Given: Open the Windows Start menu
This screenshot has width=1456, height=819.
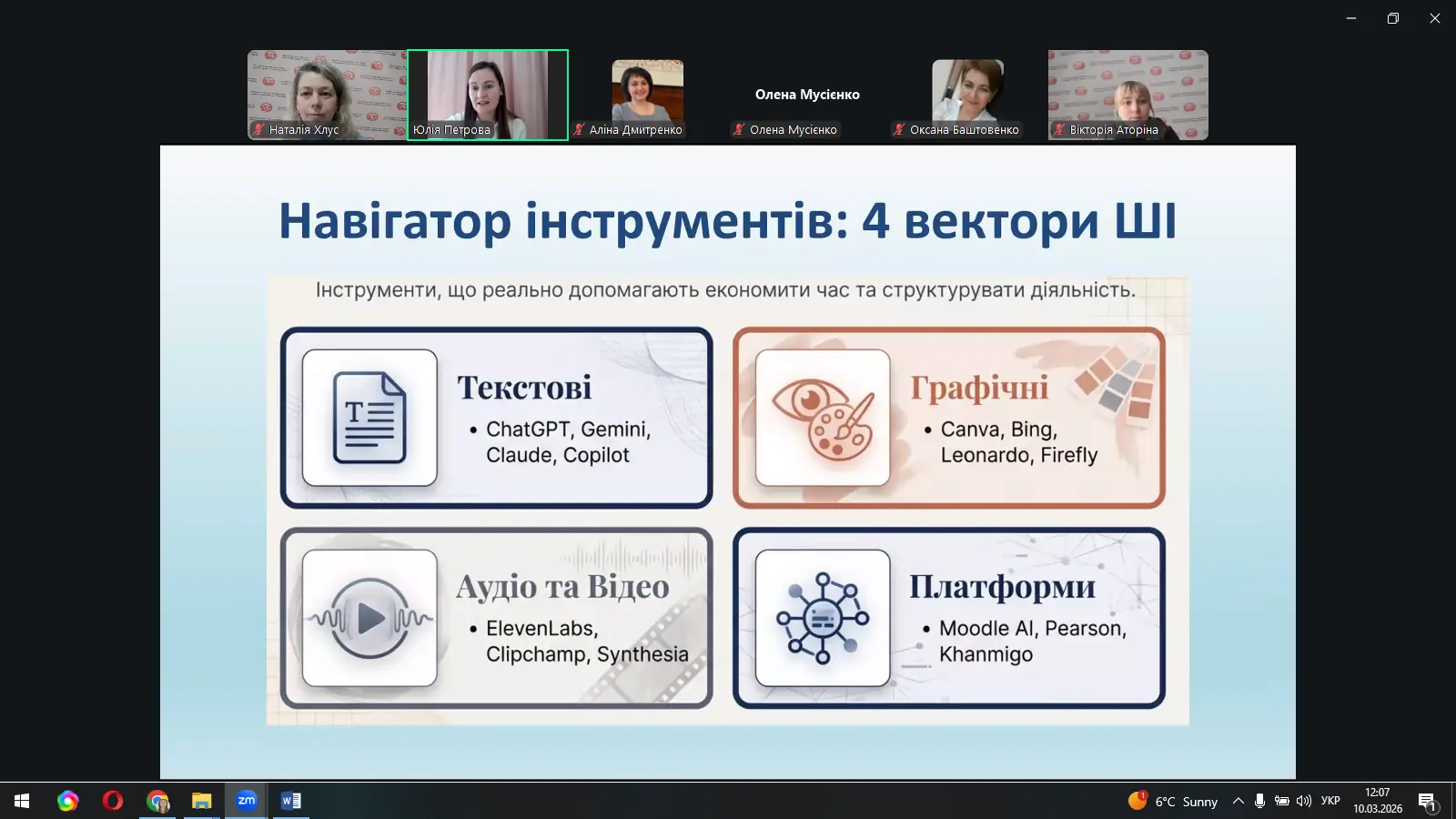Looking at the screenshot, I should tap(22, 801).
